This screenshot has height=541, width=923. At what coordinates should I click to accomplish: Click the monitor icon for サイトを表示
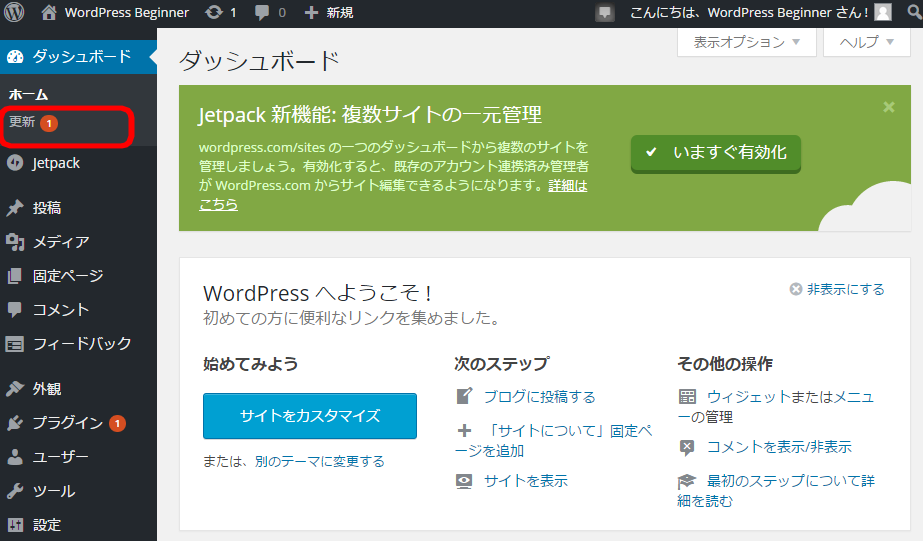464,481
